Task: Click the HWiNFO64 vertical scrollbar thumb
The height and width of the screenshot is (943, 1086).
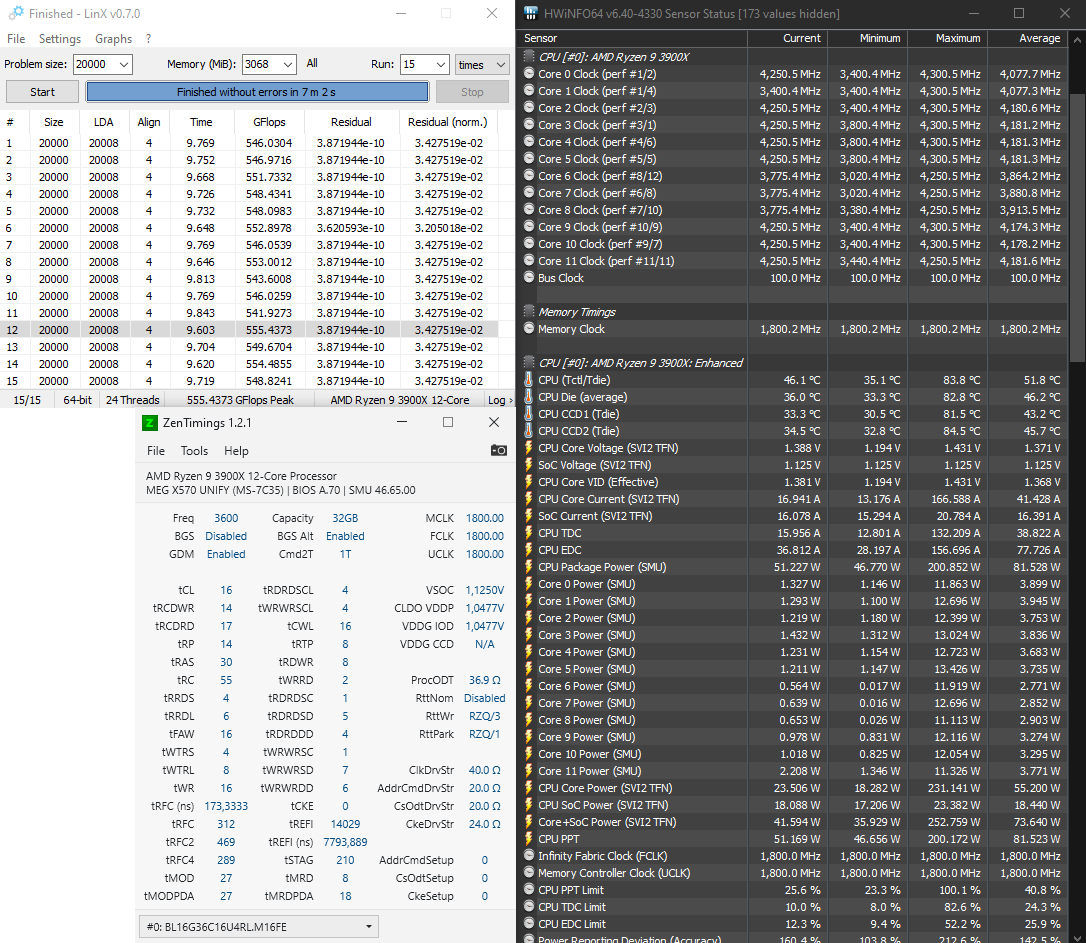Action: click(1078, 228)
